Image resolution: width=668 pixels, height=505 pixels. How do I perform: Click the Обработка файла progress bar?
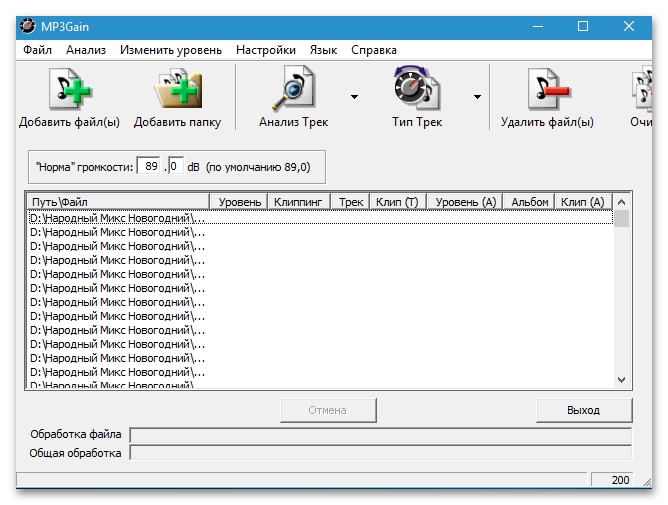point(381,435)
